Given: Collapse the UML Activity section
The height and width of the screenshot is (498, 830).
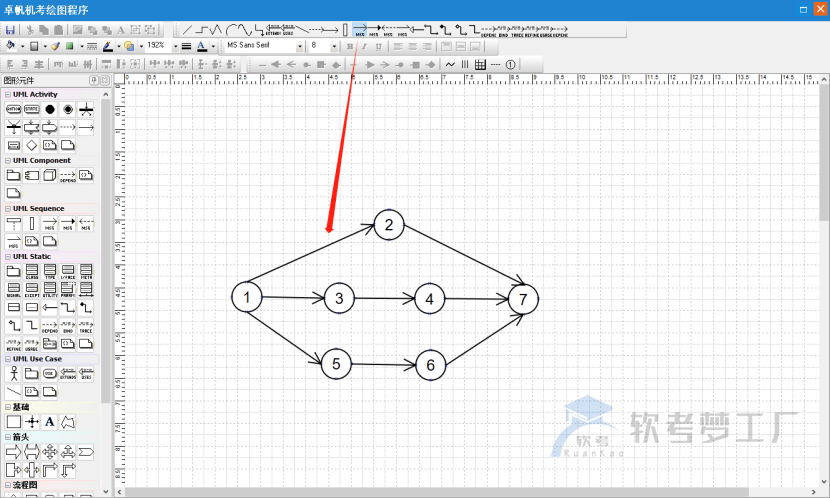Looking at the screenshot, I should click(7, 94).
